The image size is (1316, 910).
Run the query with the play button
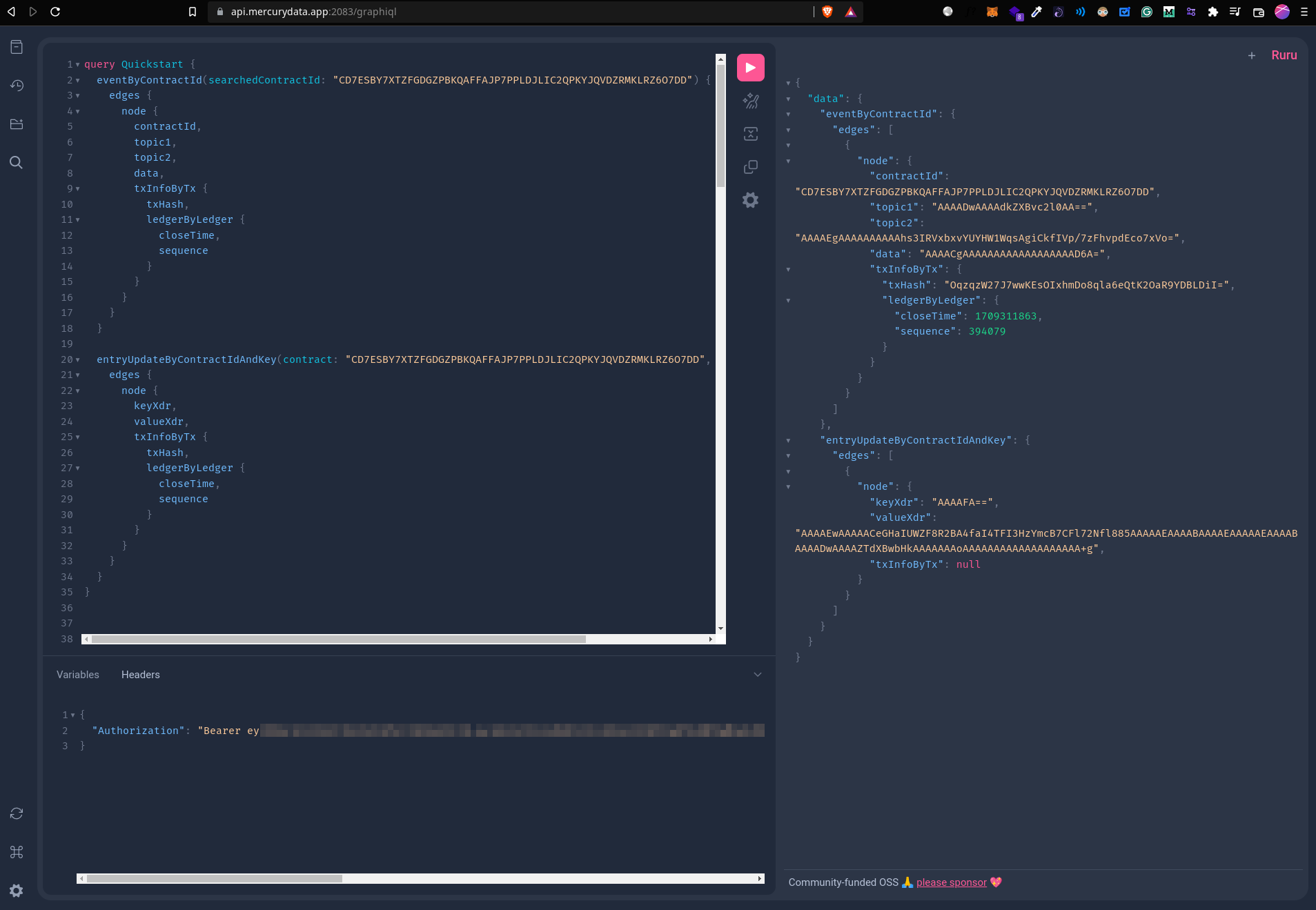tap(750, 68)
